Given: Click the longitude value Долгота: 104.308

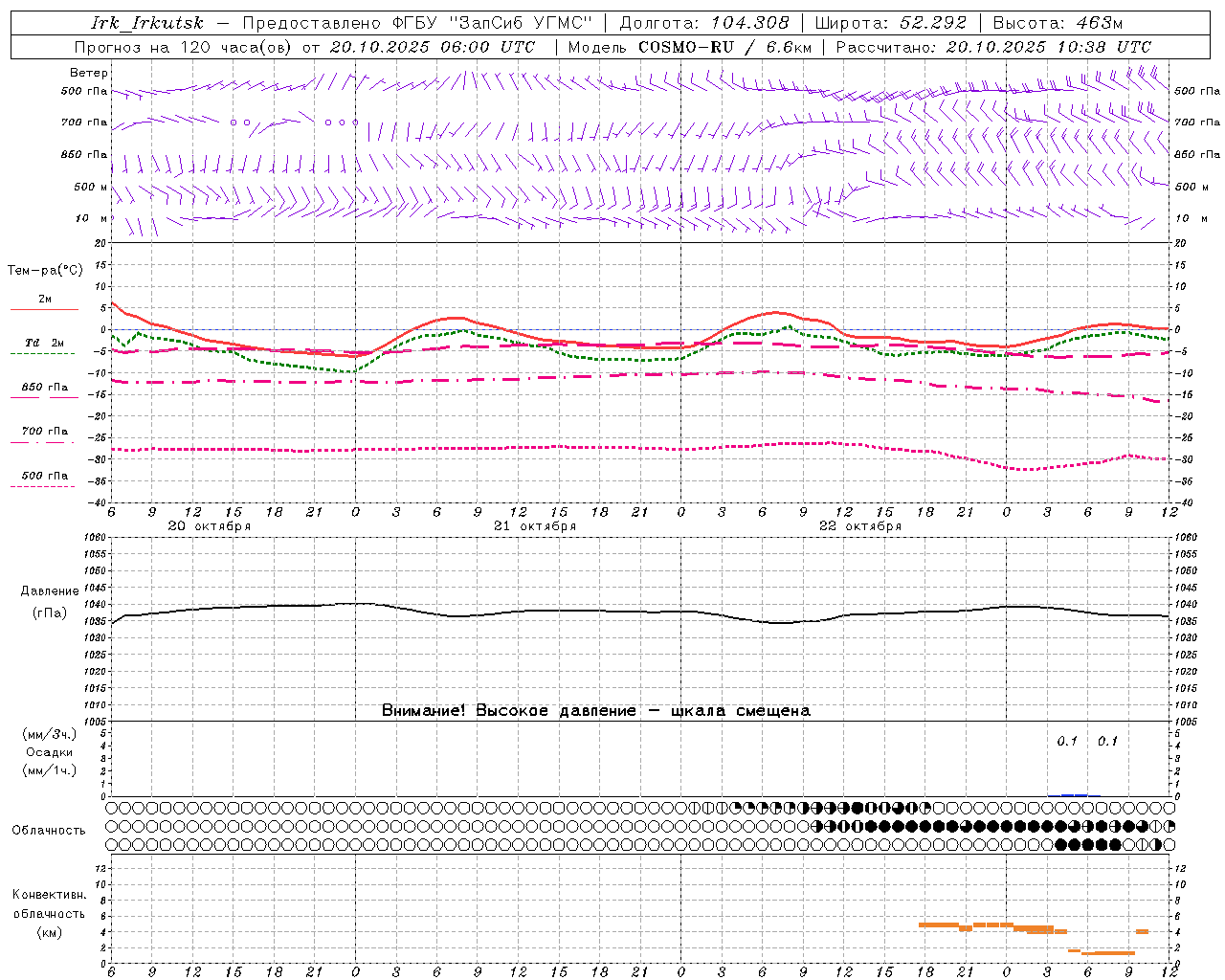Looking at the screenshot, I should (x=704, y=23).
